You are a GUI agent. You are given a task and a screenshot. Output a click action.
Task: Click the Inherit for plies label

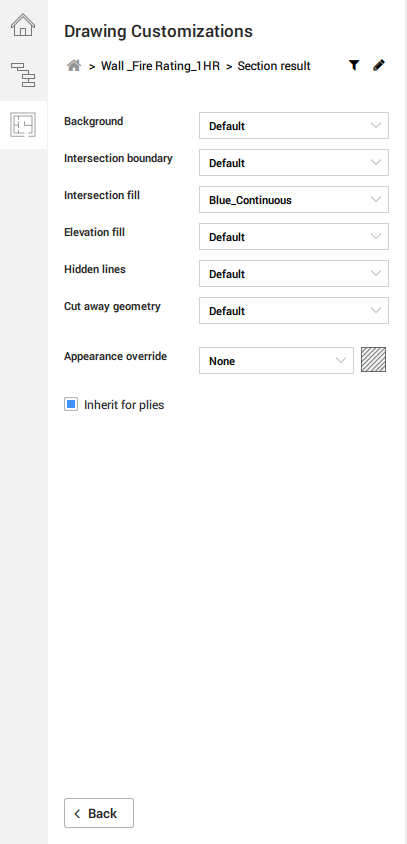124,405
